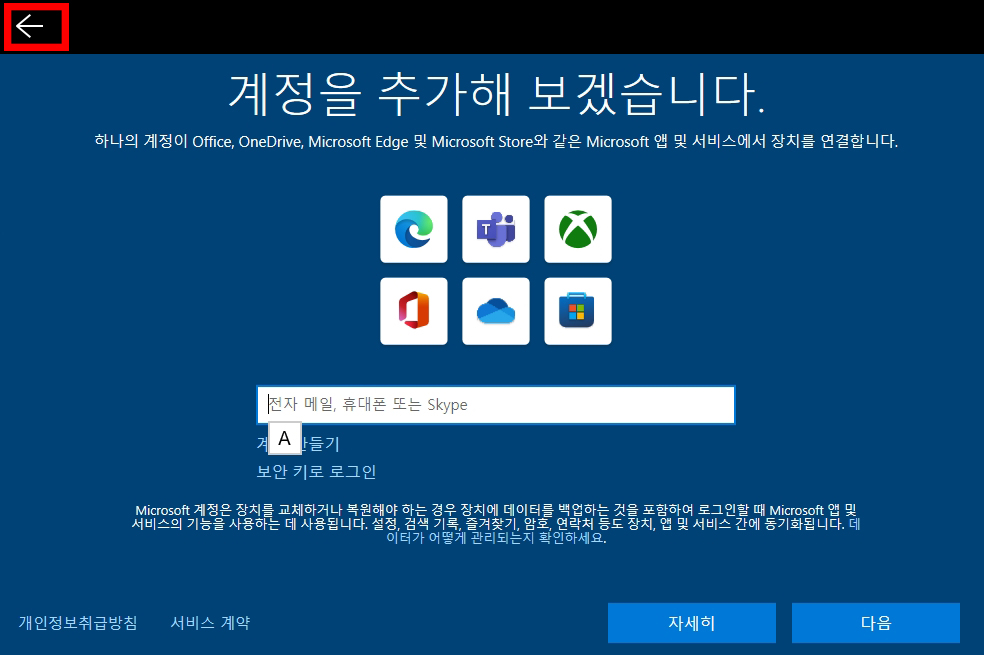Click the subtitle mentioning Office and OneDrive

click(496, 141)
